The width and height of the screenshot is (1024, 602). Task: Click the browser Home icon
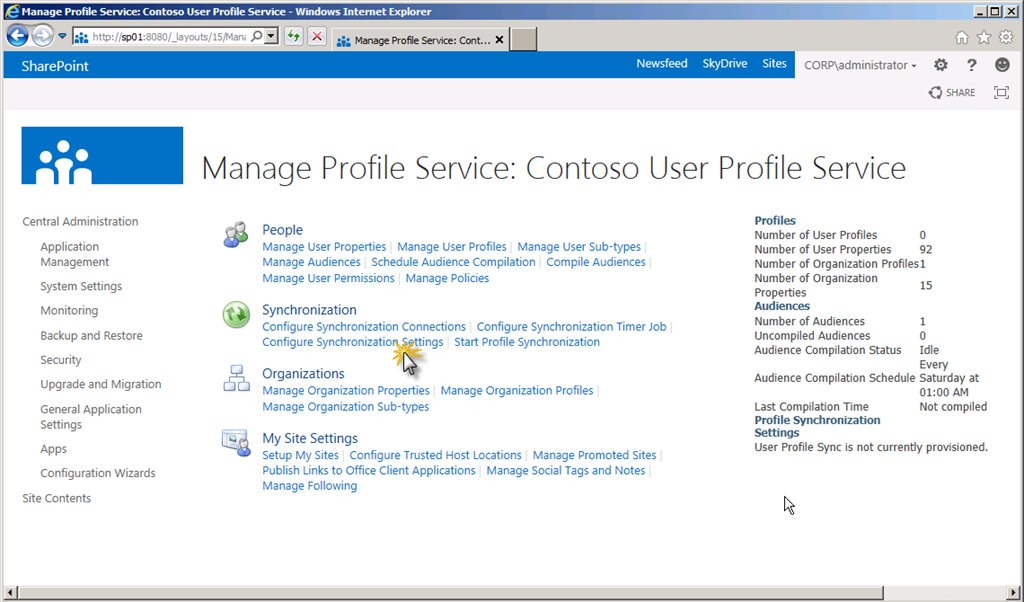pyautogui.click(x=961, y=37)
